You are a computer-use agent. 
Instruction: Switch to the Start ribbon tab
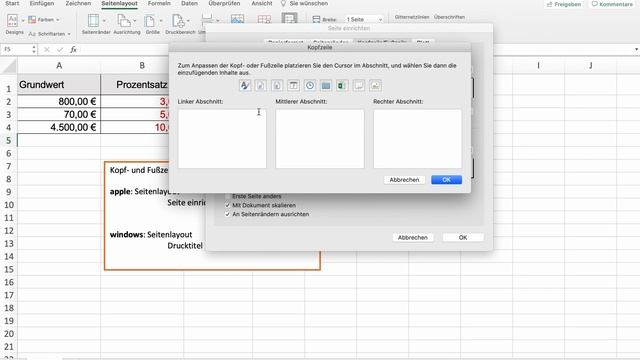point(12,3)
